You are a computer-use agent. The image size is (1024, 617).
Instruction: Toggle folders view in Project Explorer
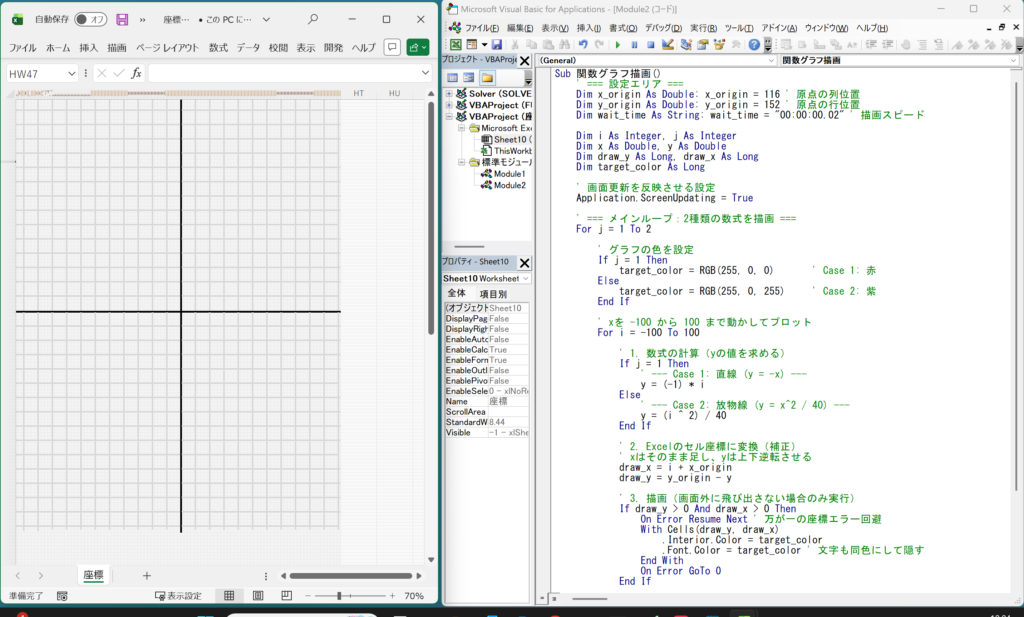coord(487,77)
